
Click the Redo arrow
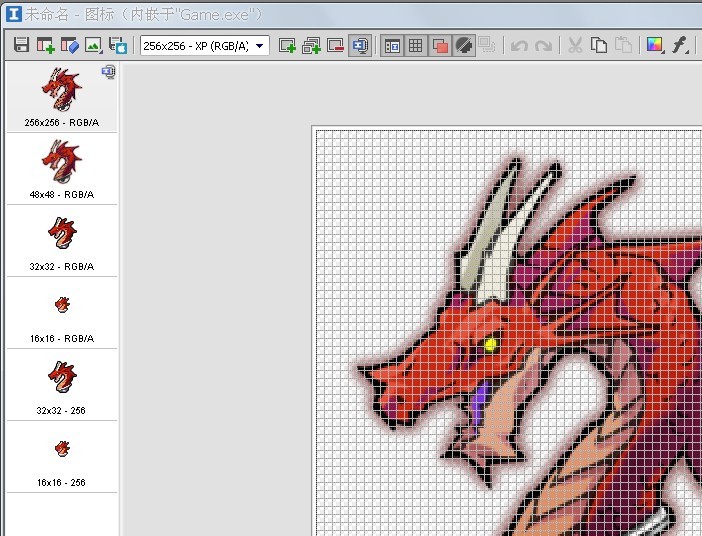[x=543, y=46]
